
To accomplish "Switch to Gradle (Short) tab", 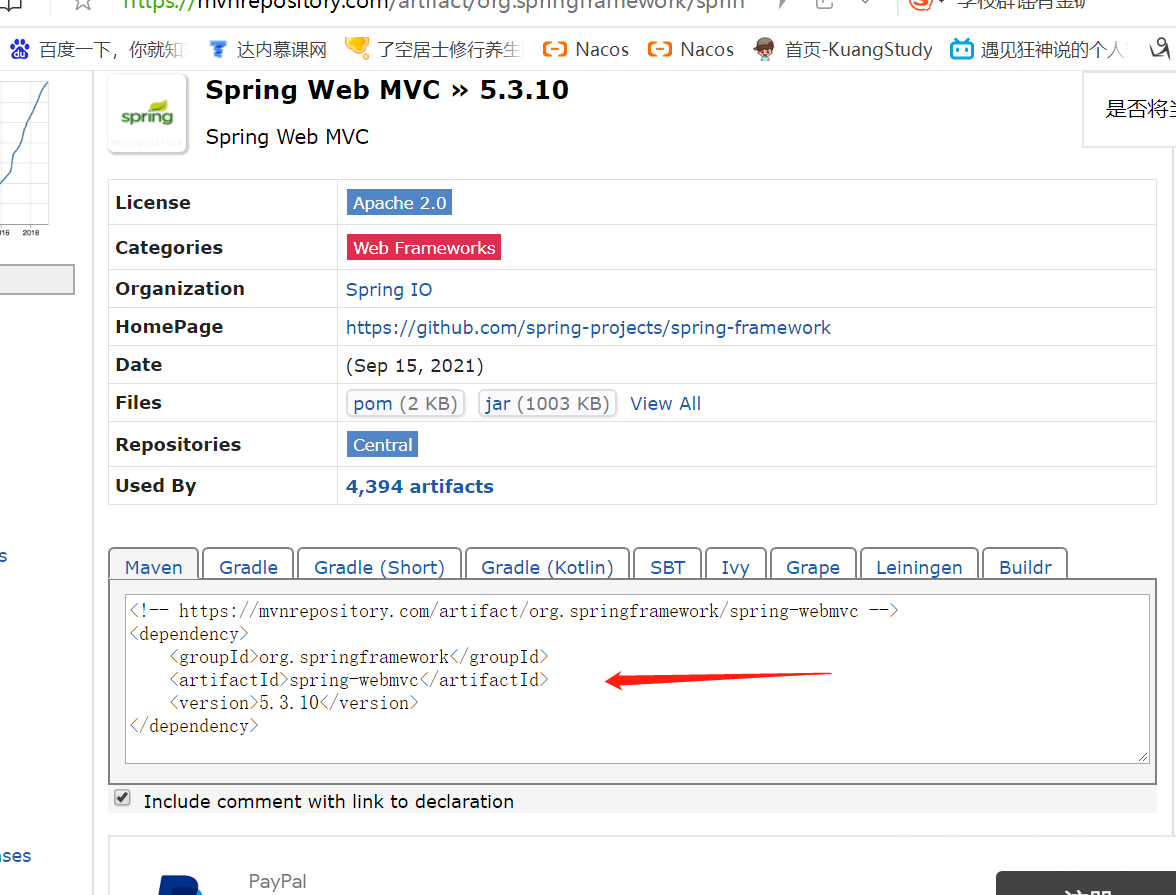I will click(380, 567).
